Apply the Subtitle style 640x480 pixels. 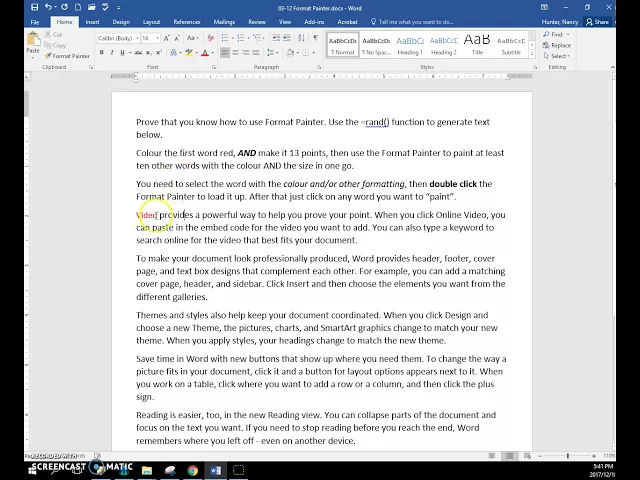pos(511,45)
